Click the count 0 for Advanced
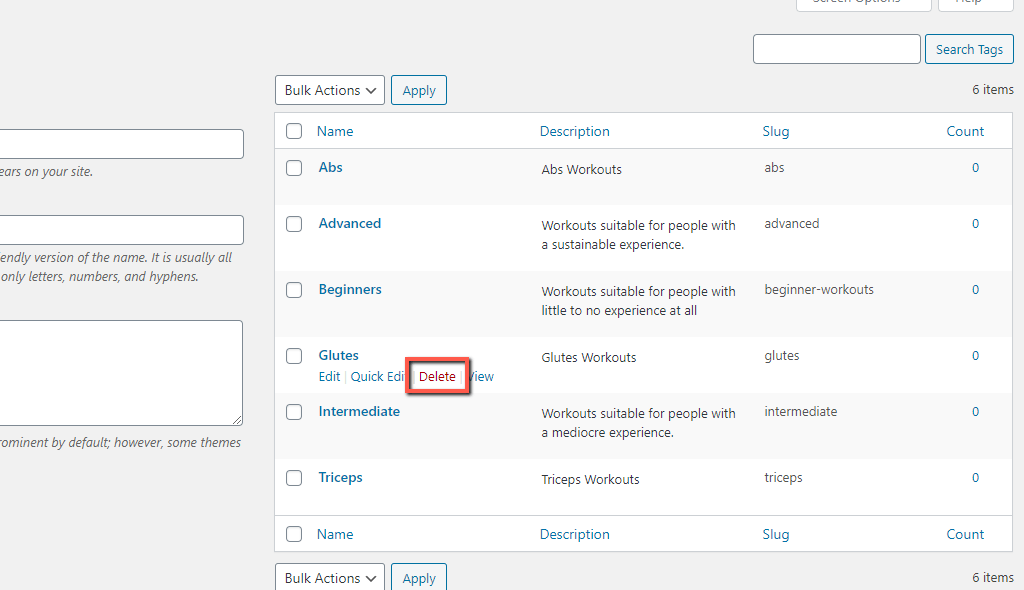Viewport: 1024px width, 590px height. [976, 224]
